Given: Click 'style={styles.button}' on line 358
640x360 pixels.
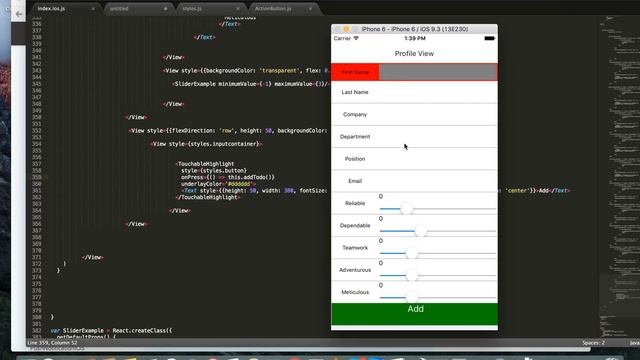Looking at the screenshot, I should click(x=214, y=170).
